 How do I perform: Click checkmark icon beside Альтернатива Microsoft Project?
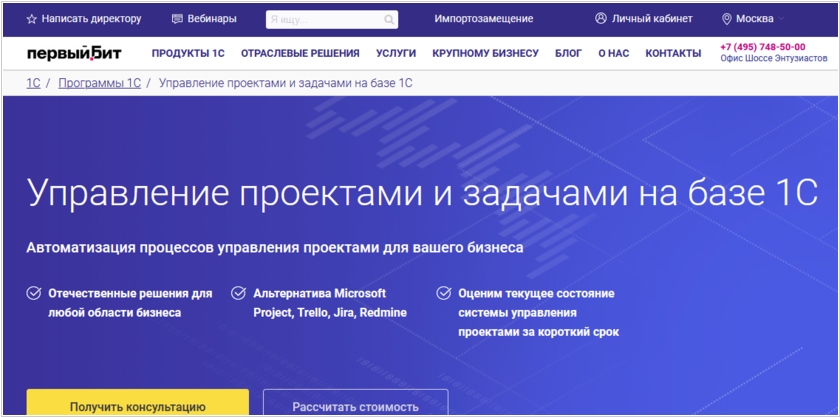(x=238, y=293)
